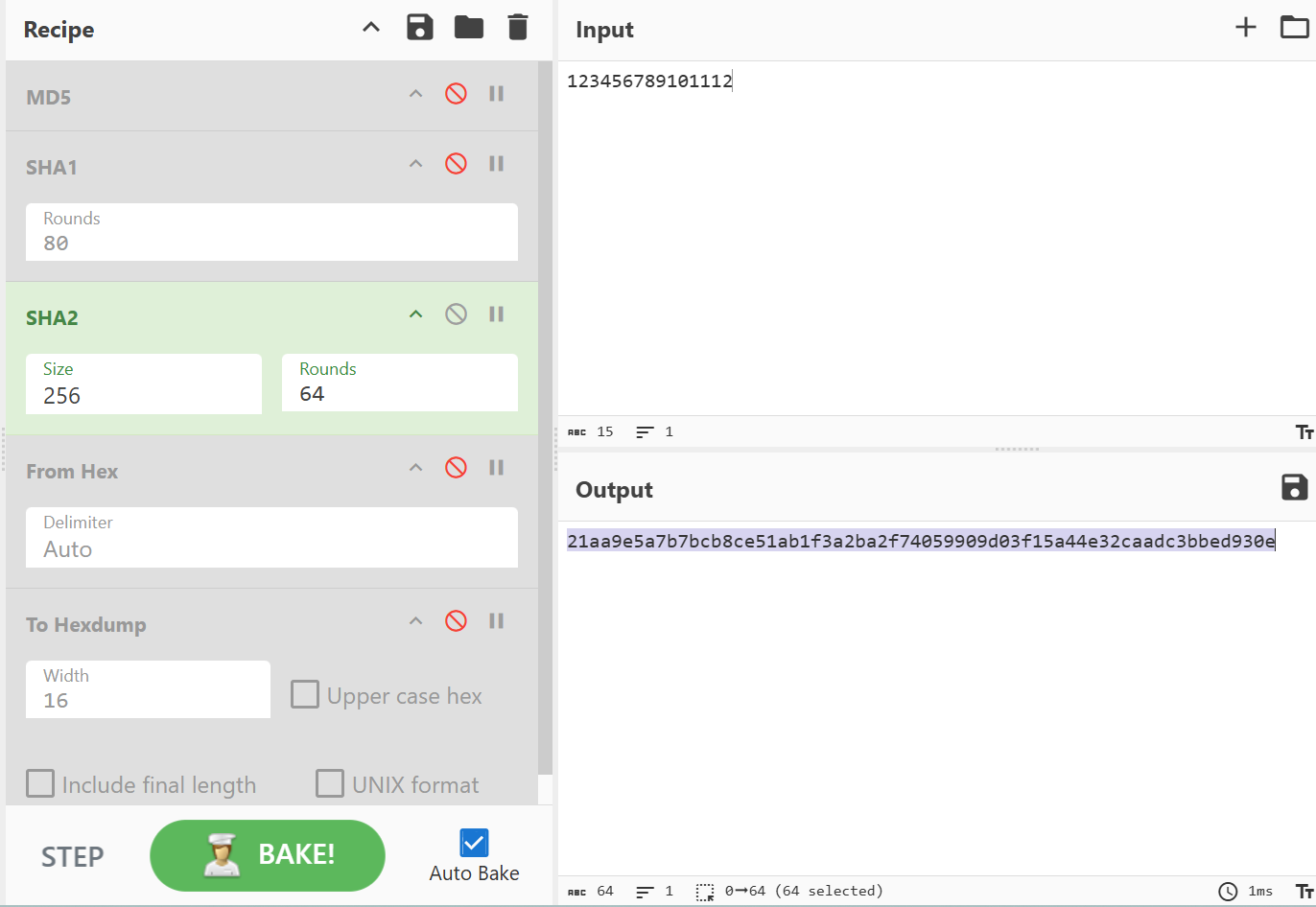
Task: Collapse the To Hexdump operation
Action: pos(415,621)
